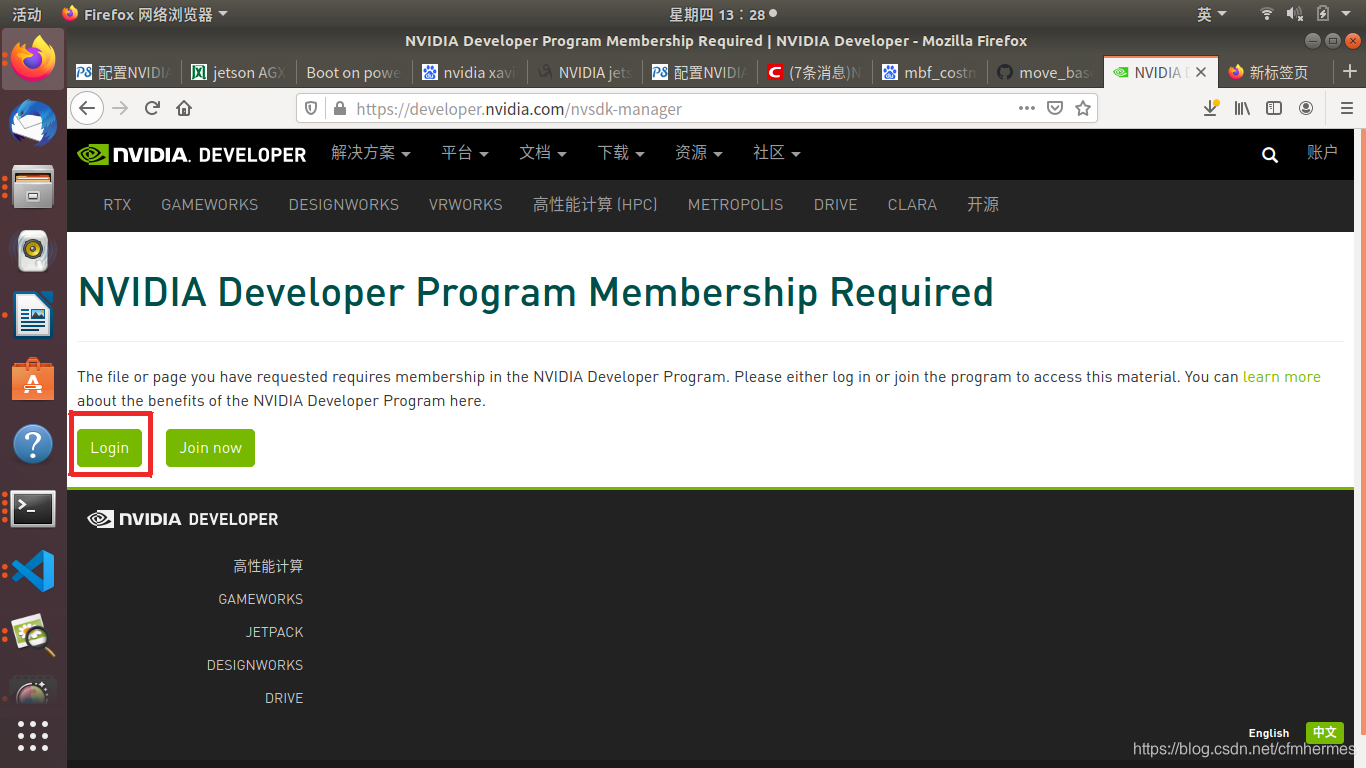
Task: Launch Visual Studio Code from the dock
Action: (x=33, y=571)
